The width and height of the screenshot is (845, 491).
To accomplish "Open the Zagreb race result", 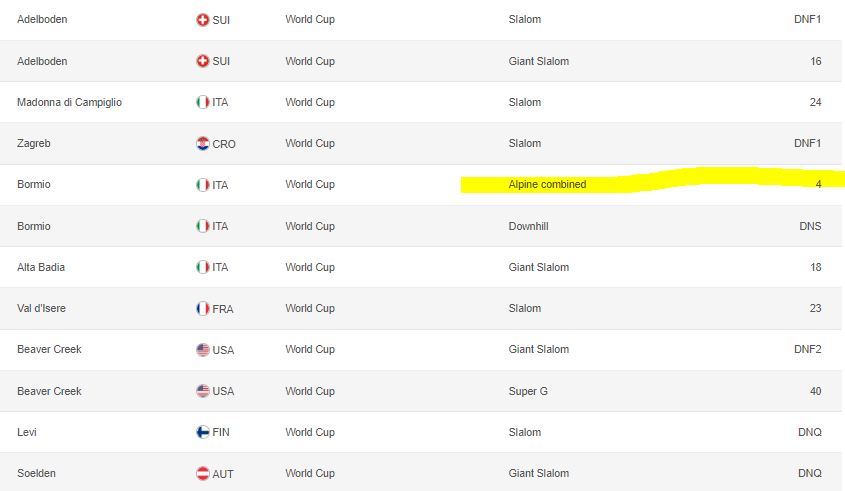I will [x=33, y=143].
